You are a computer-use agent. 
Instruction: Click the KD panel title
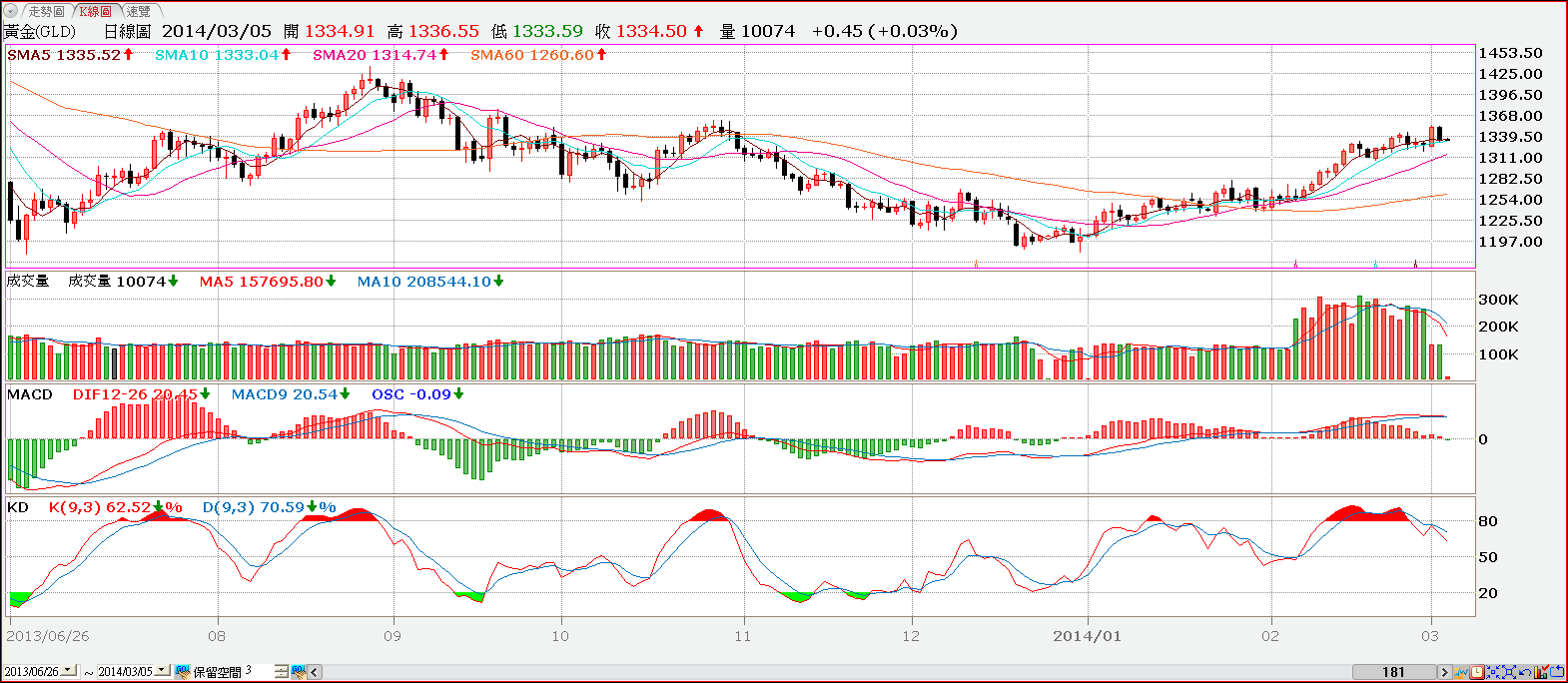(18, 507)
